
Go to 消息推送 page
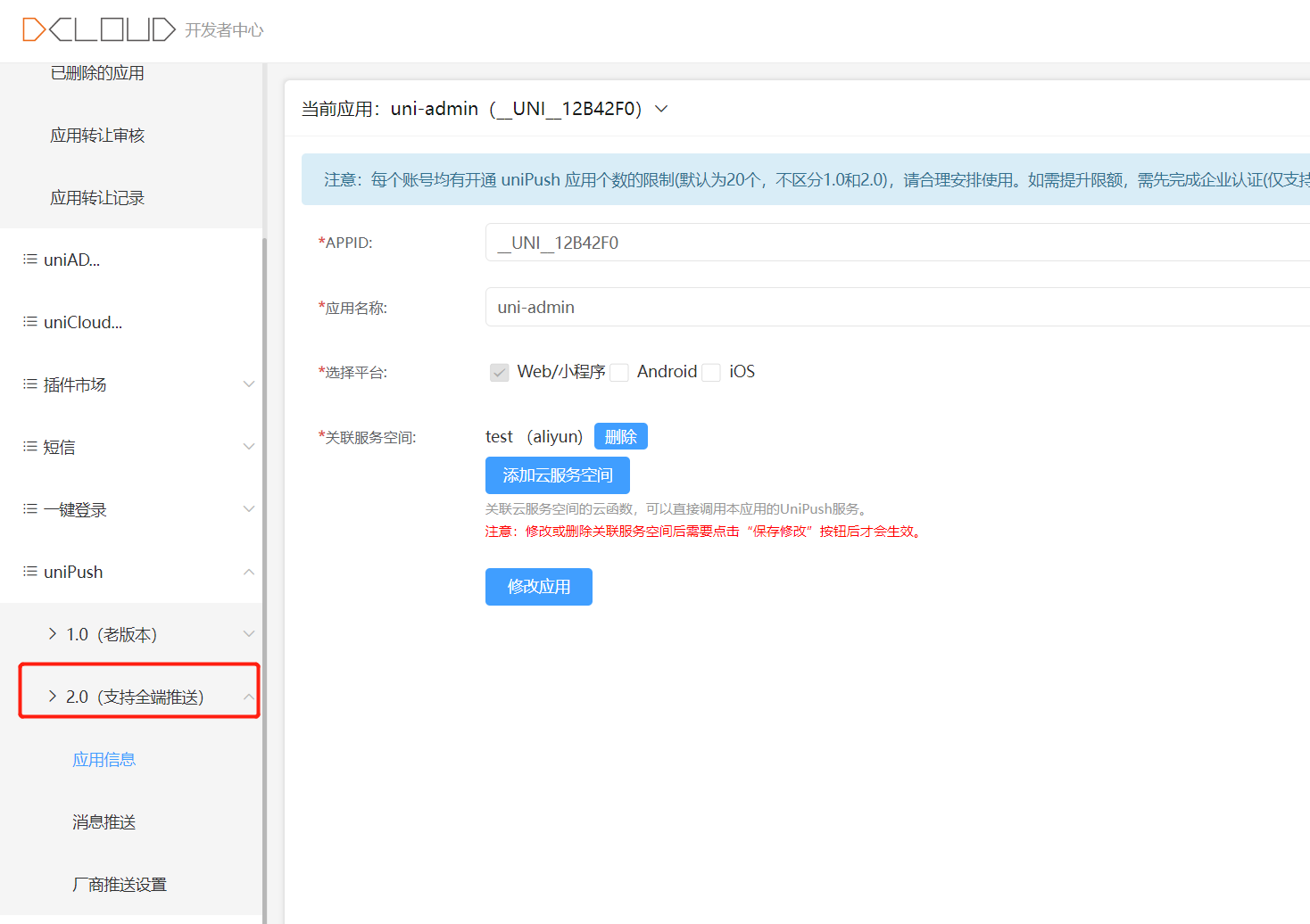(104, 822)
